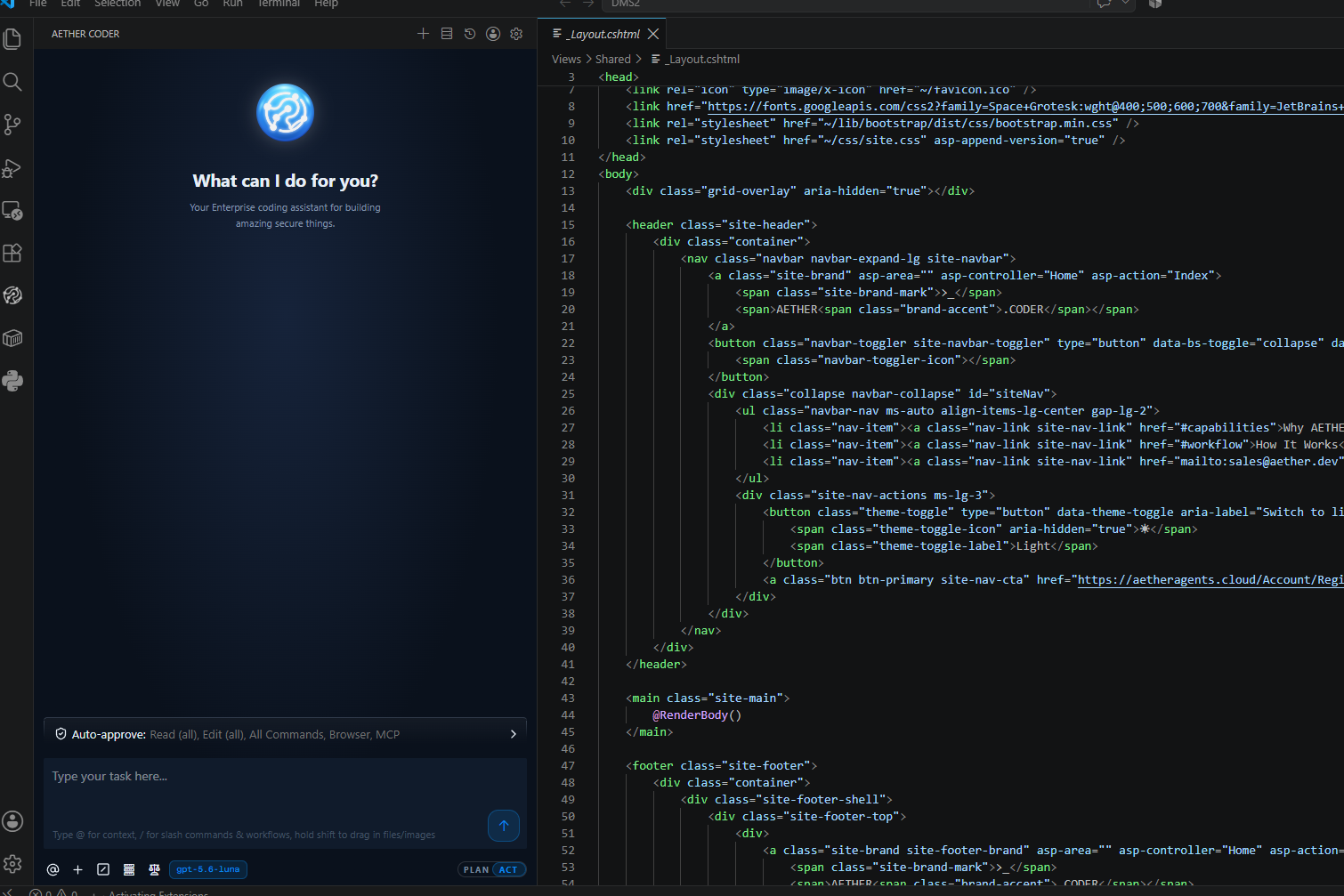Click the aetheragents.cloud link on line 36
1344x896 pixels.
click(x=1210, y=580)
